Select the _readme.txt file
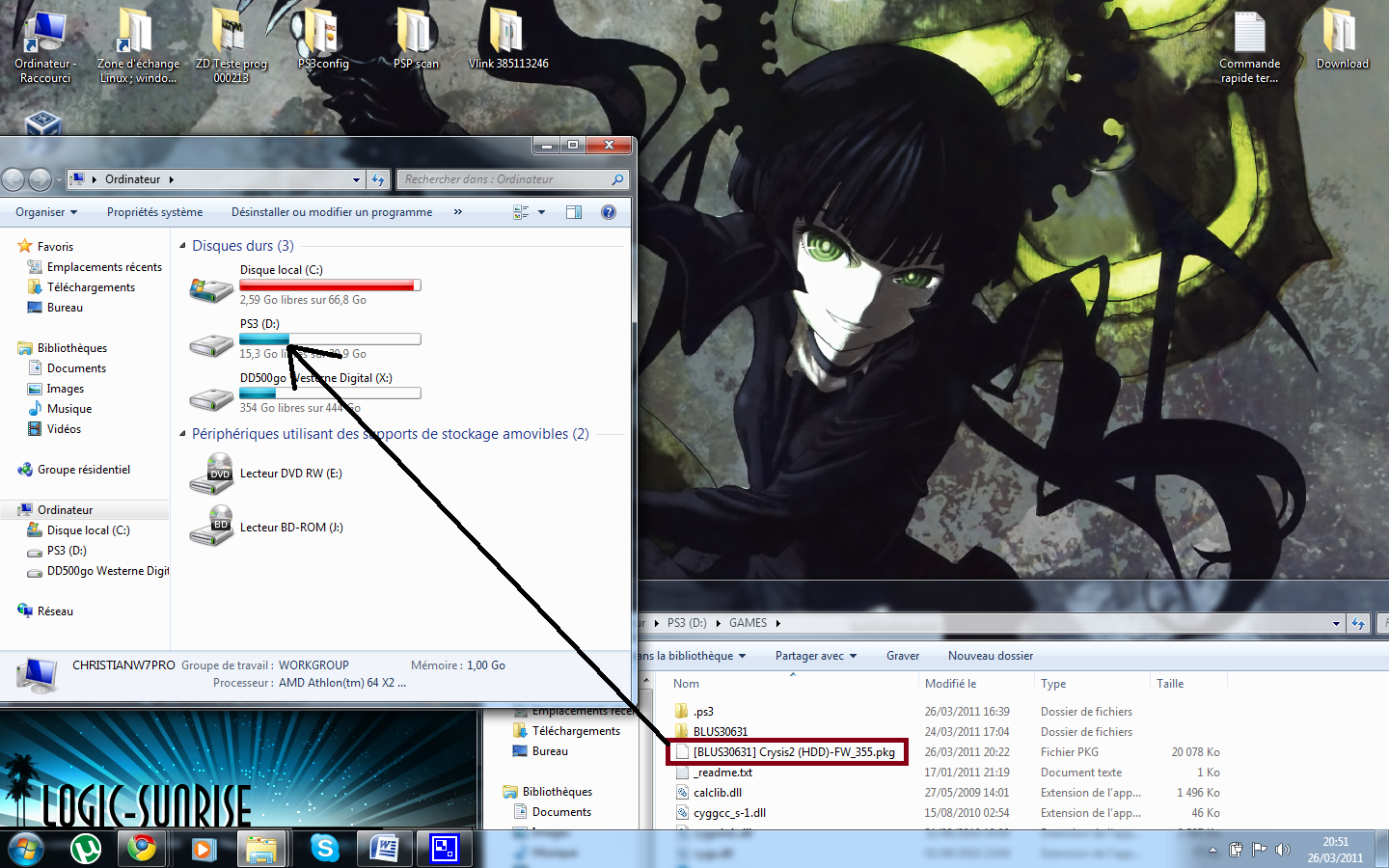This screenshot has width=1389, height=868. pyautogui.click(x=722, y=773)
